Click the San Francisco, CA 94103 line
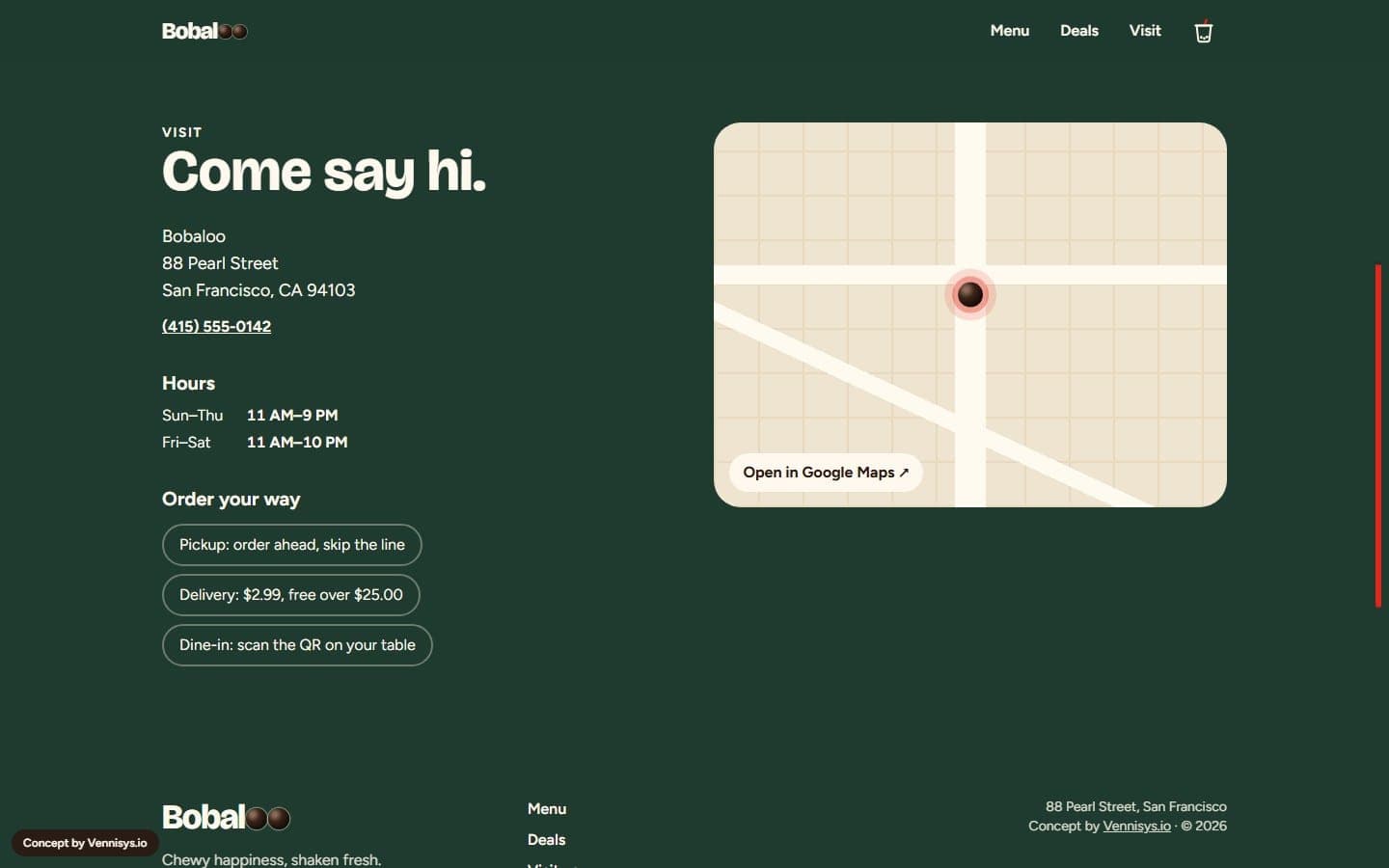This screenshot has width=1389, height=868. point(259,290)
